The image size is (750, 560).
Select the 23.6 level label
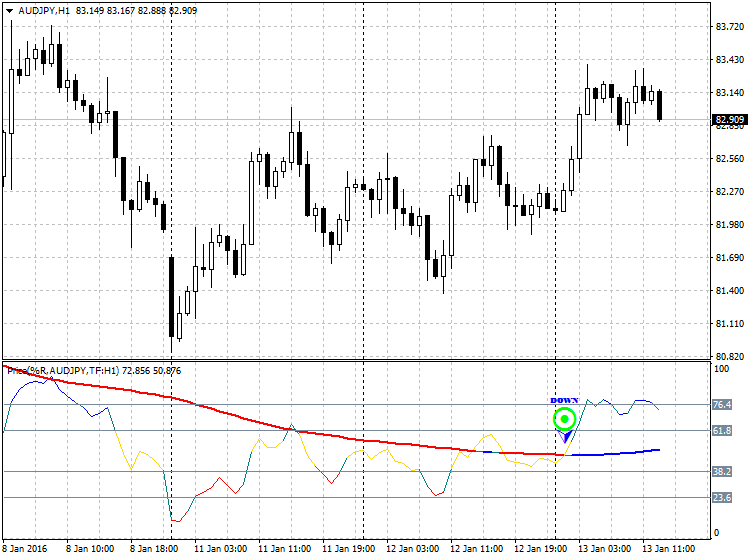point(722,497)
